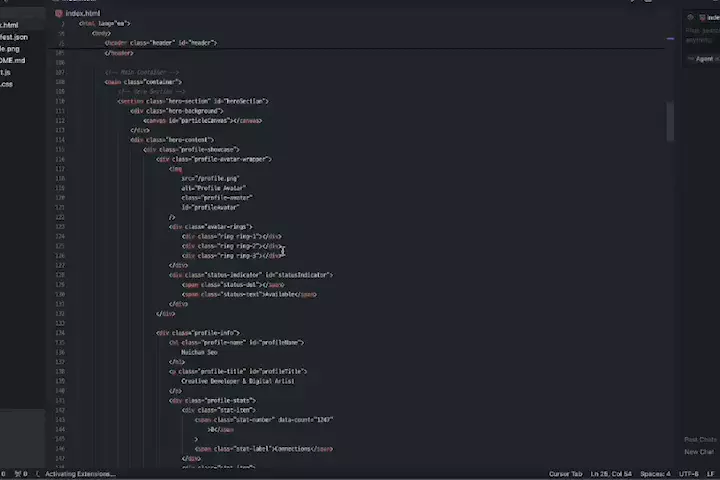The width and height of the screenshot is (720, 480).
Task: Click the errors count in status bar
Action: click(3, 474)
